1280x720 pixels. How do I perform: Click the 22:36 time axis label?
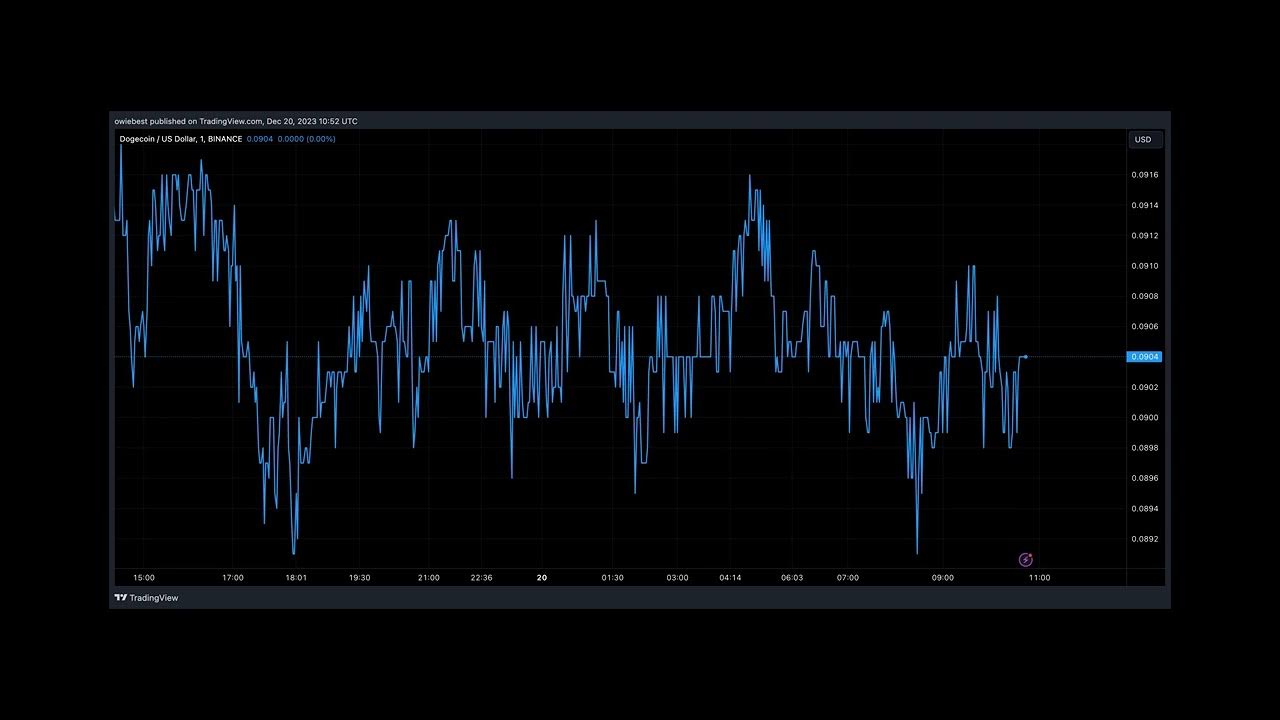[x=481, y=578]
